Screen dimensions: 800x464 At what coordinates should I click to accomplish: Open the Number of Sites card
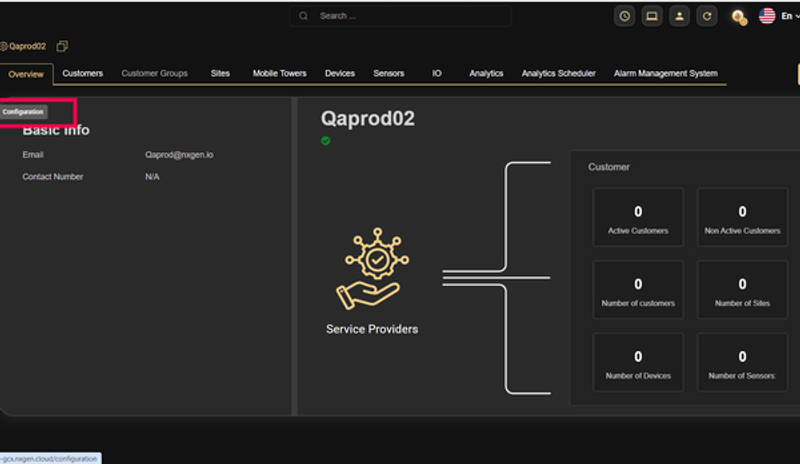[x=742, y=290]
